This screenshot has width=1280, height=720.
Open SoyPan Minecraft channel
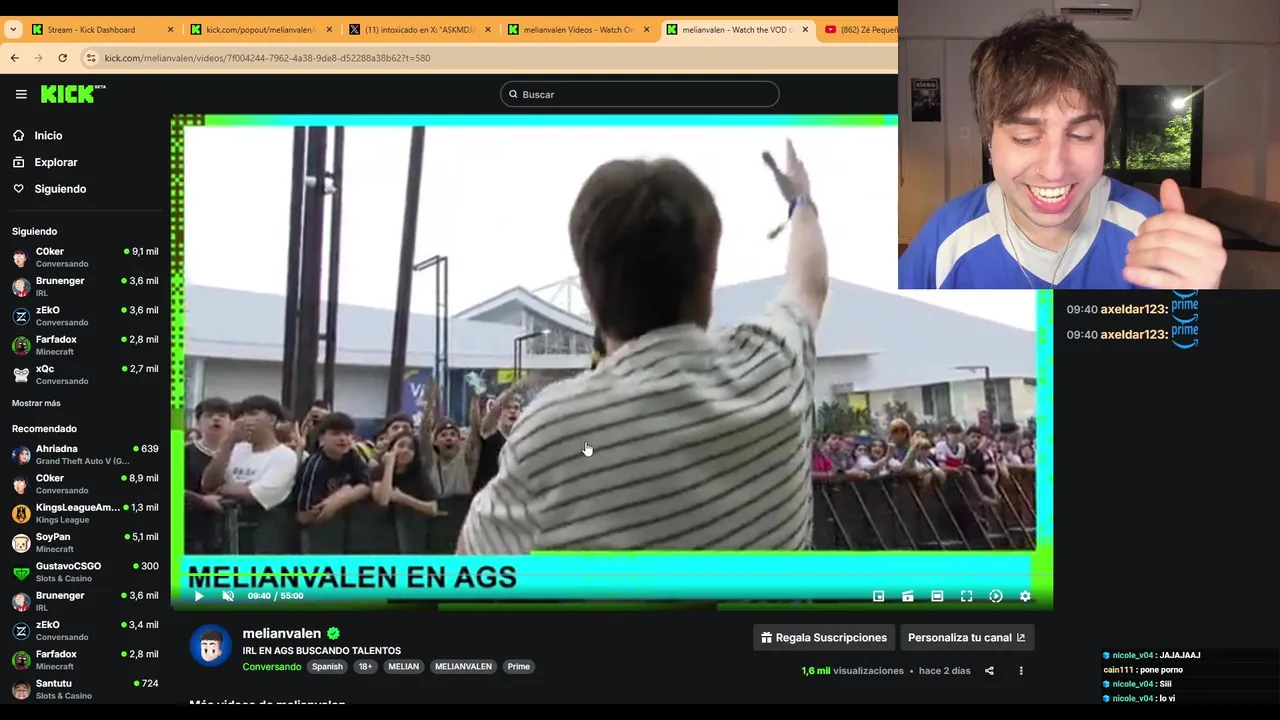(x=85, y=543)
